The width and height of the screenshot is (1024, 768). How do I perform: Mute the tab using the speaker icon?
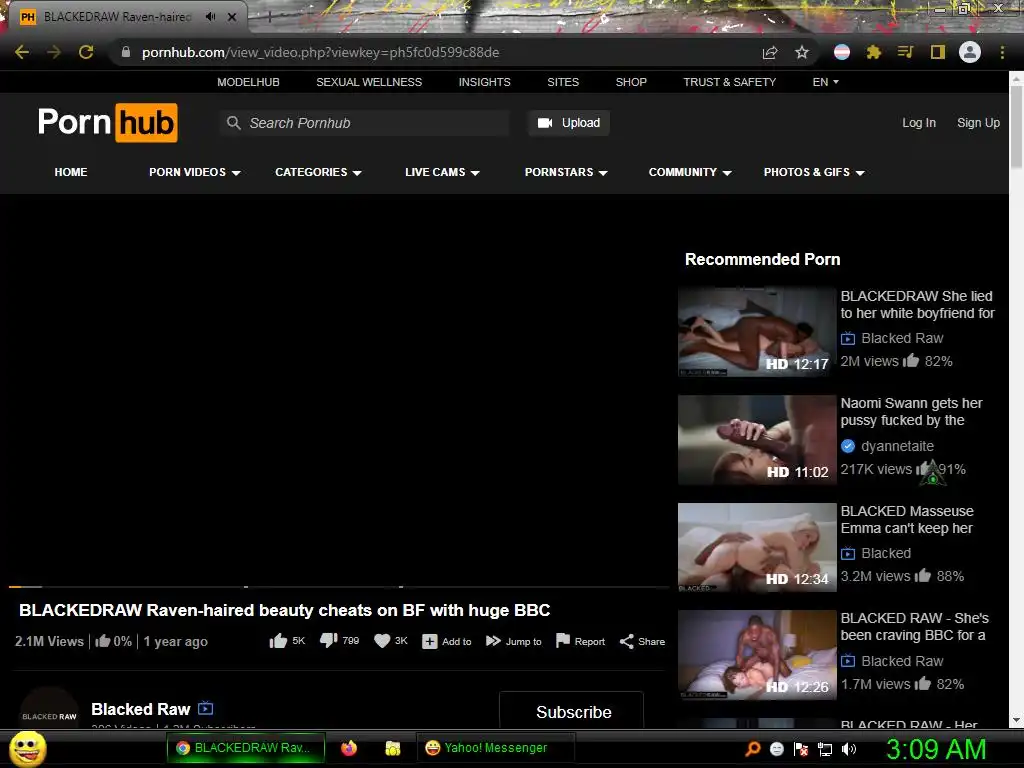pos(210,17)
